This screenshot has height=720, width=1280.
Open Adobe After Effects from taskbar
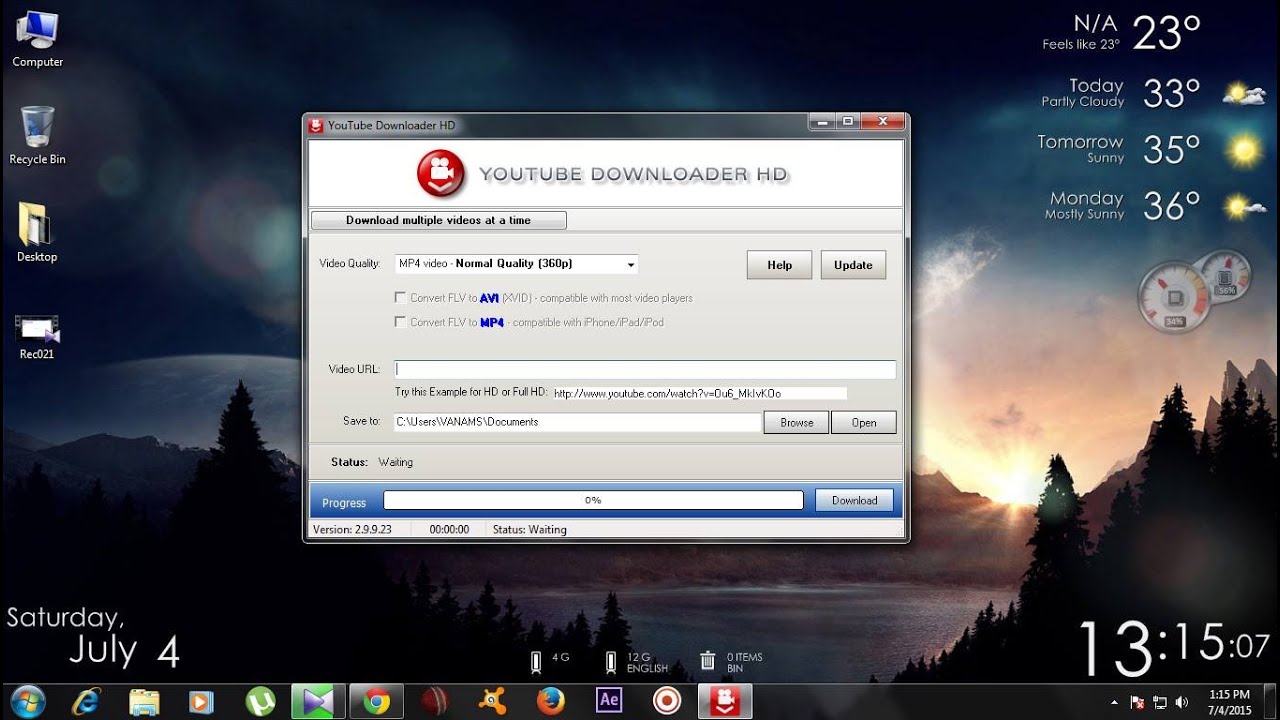click(x=609, y=702)
